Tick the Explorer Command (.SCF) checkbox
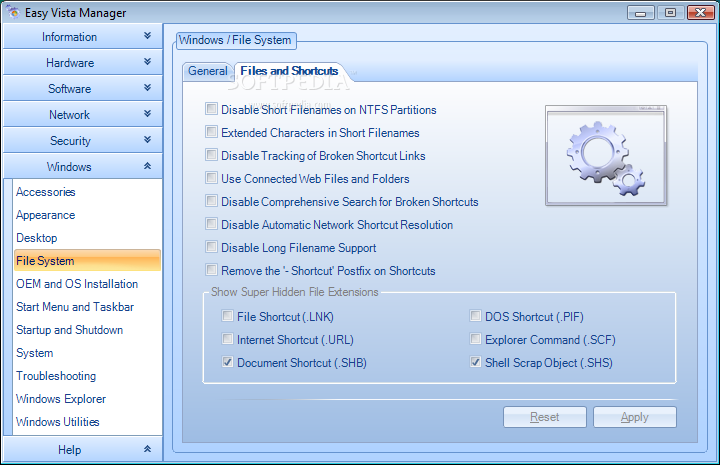This screenshot has width=720, height=465. coord(475,339)
